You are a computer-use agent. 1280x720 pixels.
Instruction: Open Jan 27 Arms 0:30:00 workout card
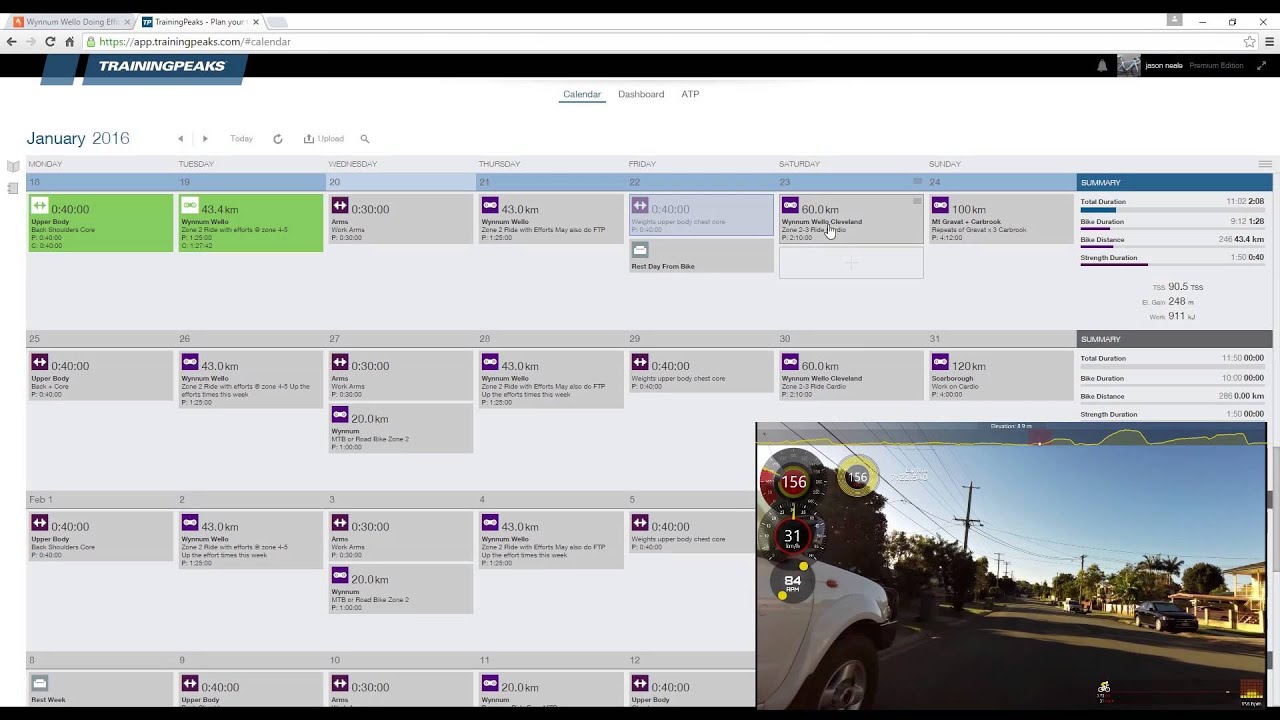click(401, 376)
